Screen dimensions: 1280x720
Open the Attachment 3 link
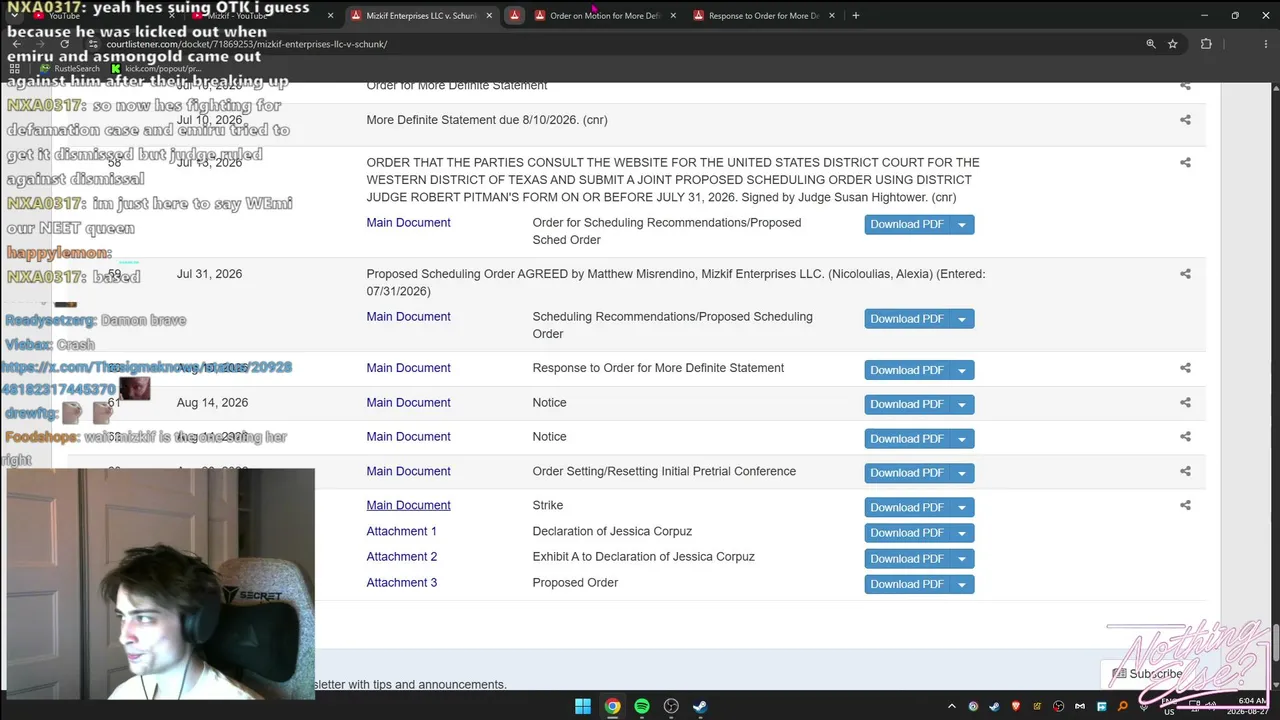click(x=401, y=583)
